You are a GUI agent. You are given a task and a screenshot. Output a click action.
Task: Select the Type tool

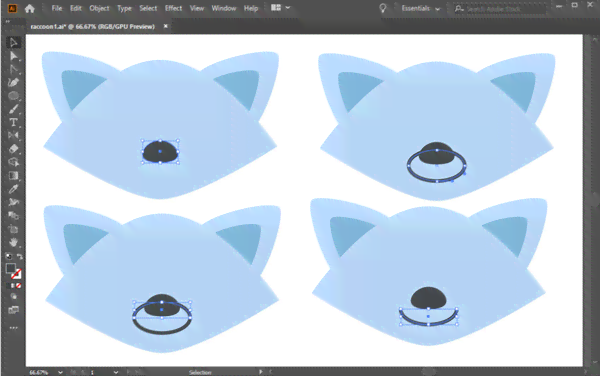[x=13, y=122]
